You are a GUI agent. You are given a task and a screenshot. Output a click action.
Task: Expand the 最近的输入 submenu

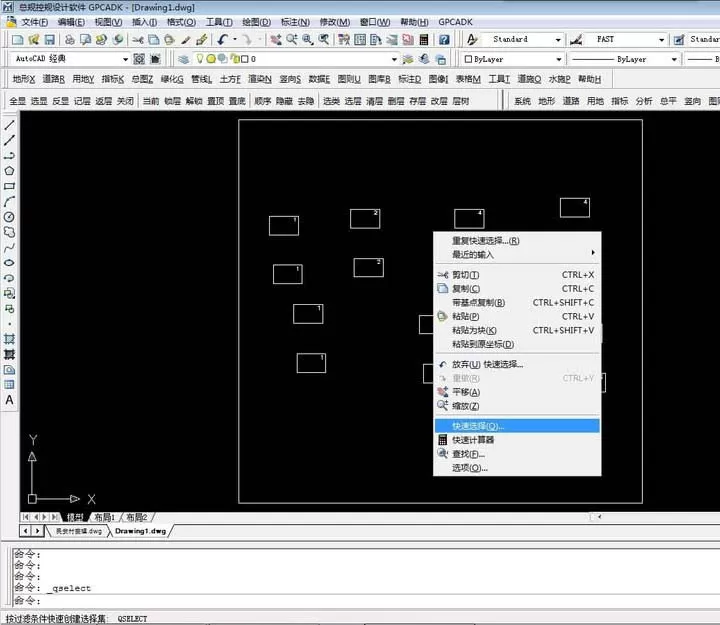517,254
